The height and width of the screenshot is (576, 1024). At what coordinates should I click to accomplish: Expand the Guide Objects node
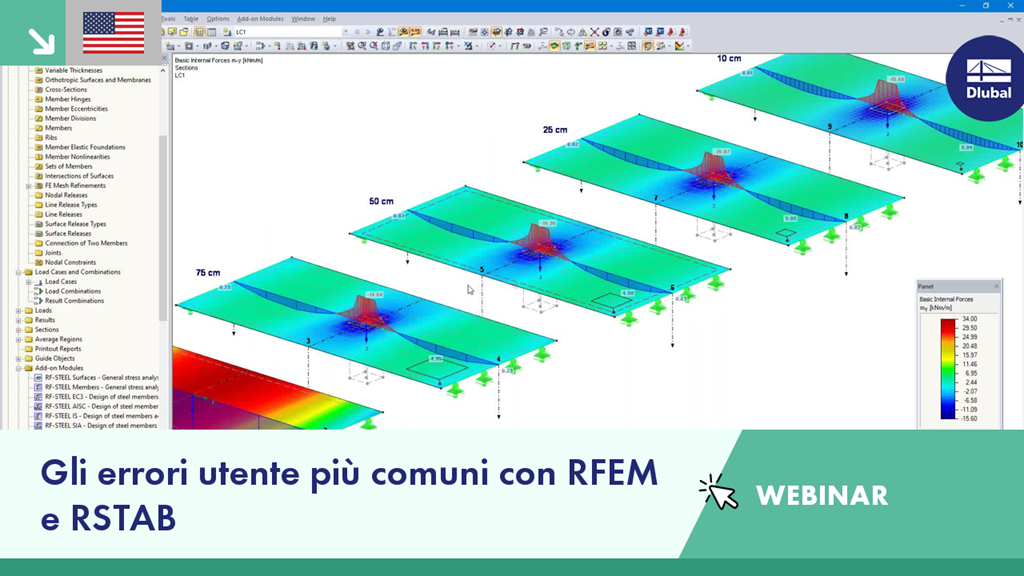(18, 359)
